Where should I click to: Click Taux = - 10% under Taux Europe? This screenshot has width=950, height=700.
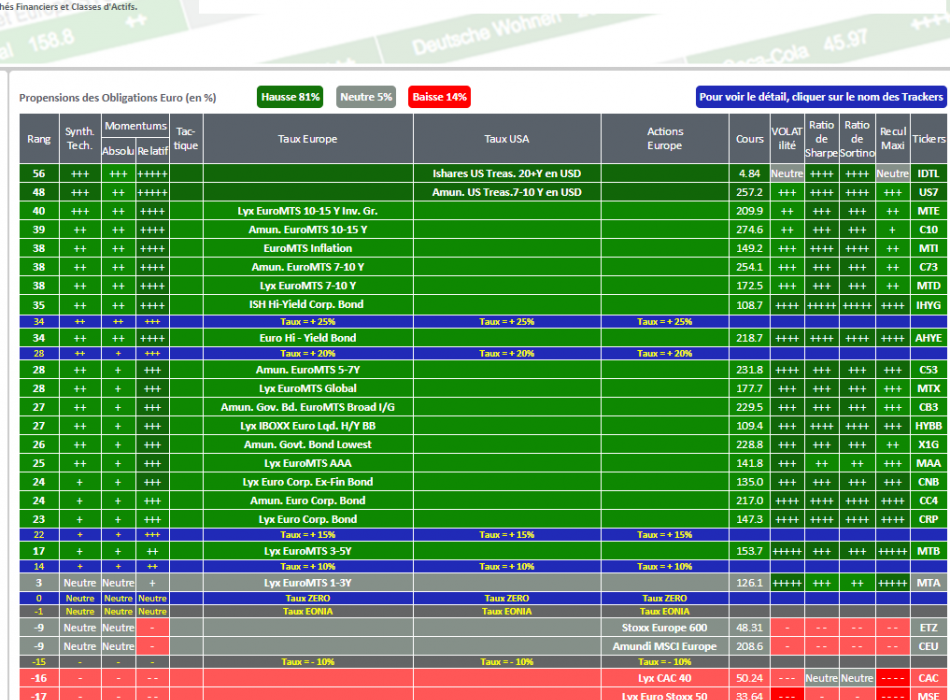307,662
